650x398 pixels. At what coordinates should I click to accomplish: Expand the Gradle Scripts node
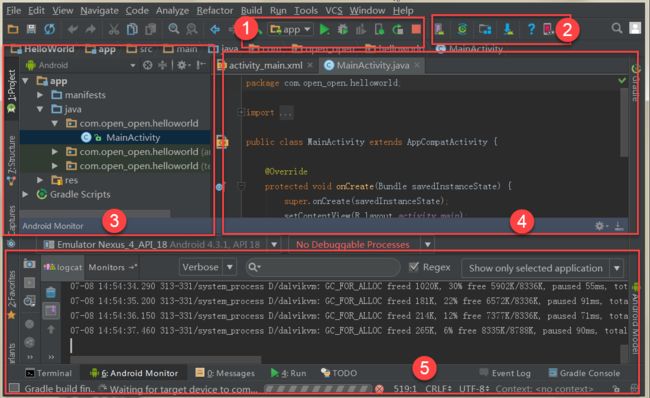25,194
